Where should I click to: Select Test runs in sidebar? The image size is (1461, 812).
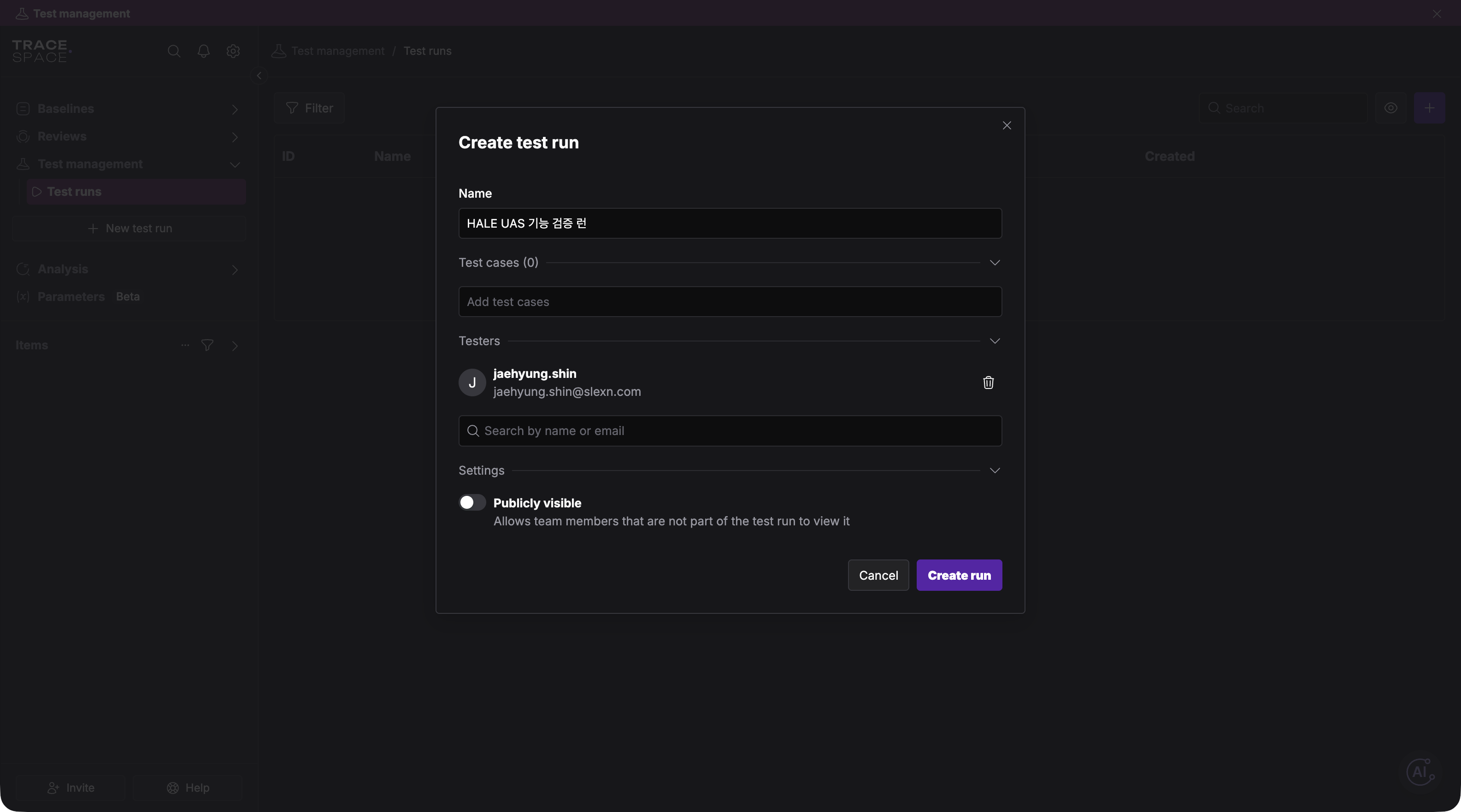click(136, 192)
